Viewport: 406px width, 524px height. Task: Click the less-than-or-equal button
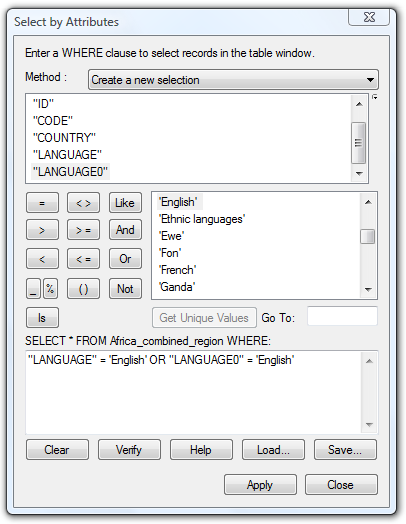pos(84,259)
